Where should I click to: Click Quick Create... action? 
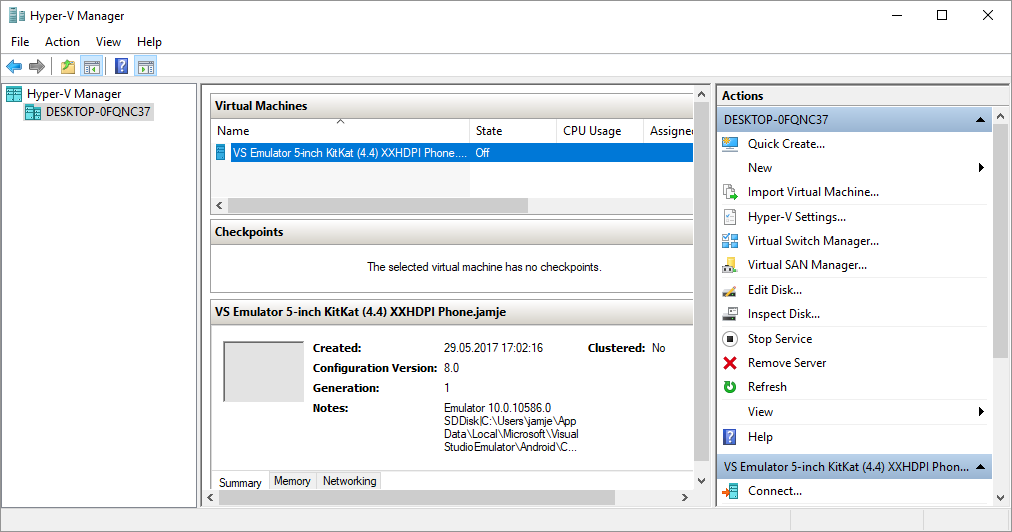pos(786,144)
